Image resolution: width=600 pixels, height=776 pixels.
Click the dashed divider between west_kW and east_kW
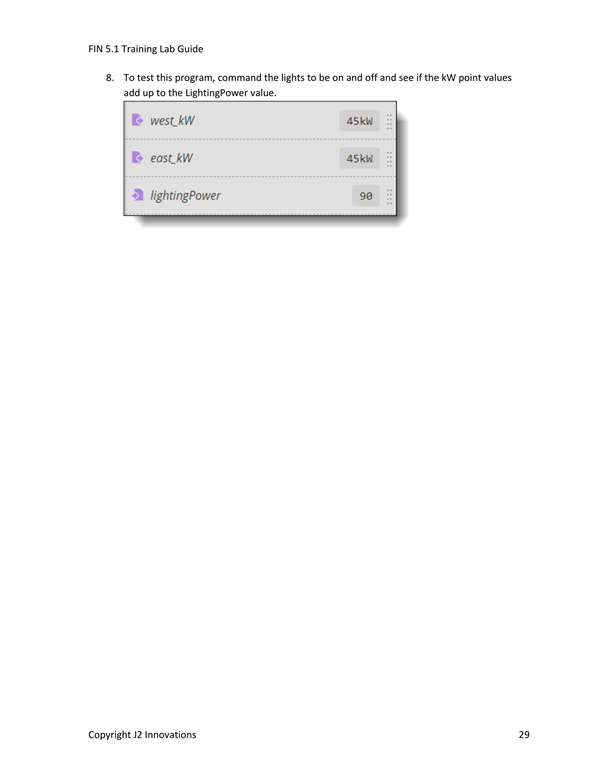(x=260, y=139)
